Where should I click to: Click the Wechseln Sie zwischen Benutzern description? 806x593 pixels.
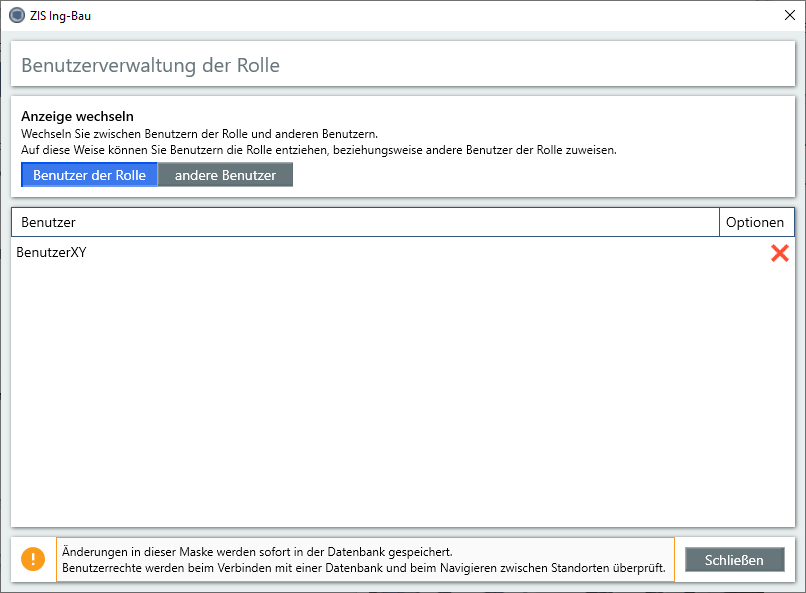pyautogui.click(x=199, y=133)
